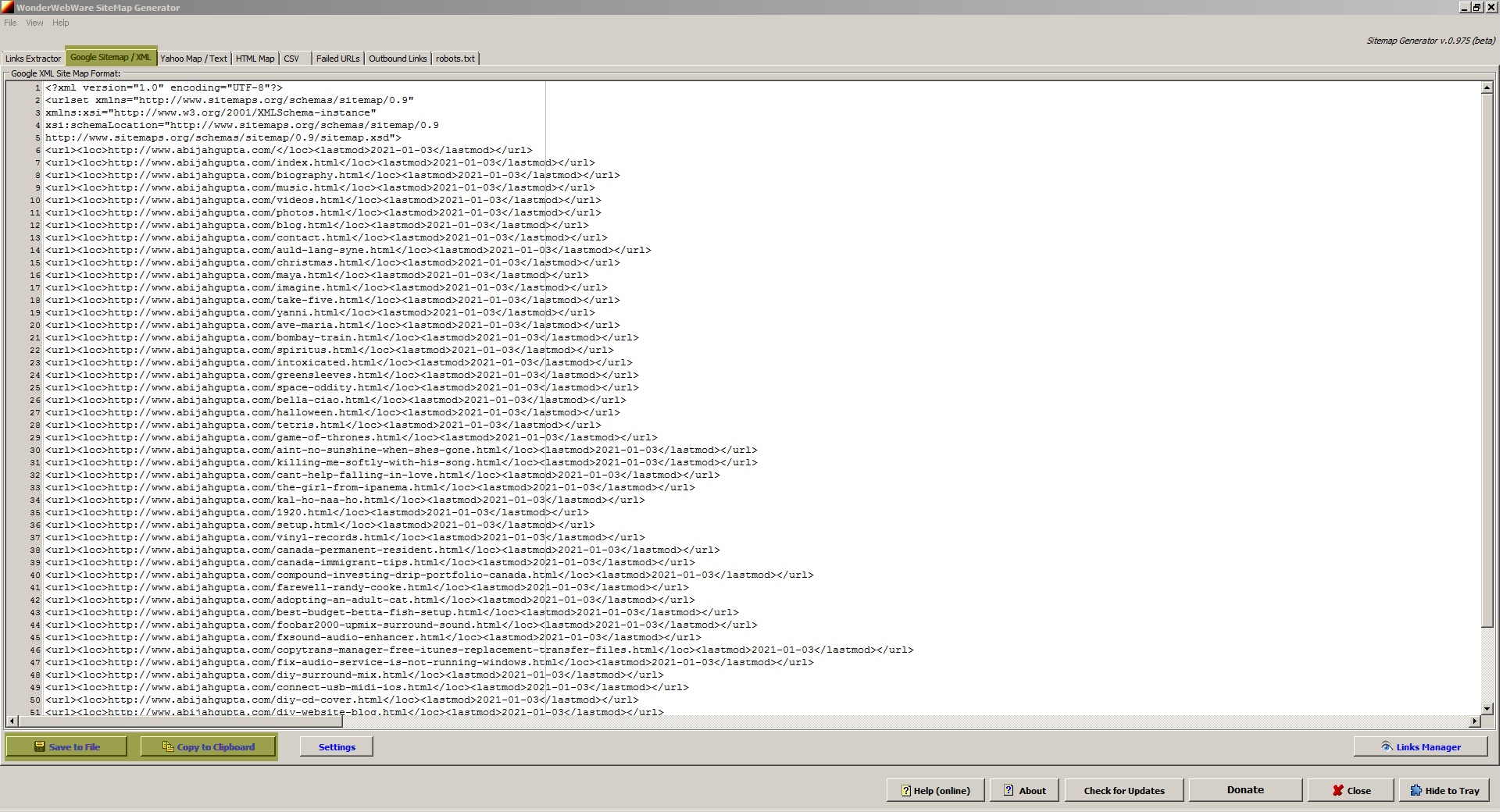This screenshot has width=1503, height=812.
Task: Select the contact.html URL line
Action: coord(327,237)
